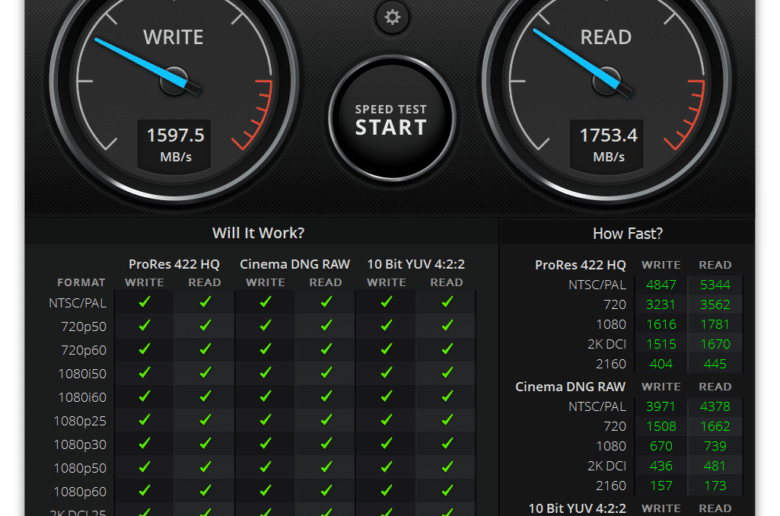This screenshot has height=516, width=780.
Task: Click the 1080p60 row label
Action: [x=80, y=492]
